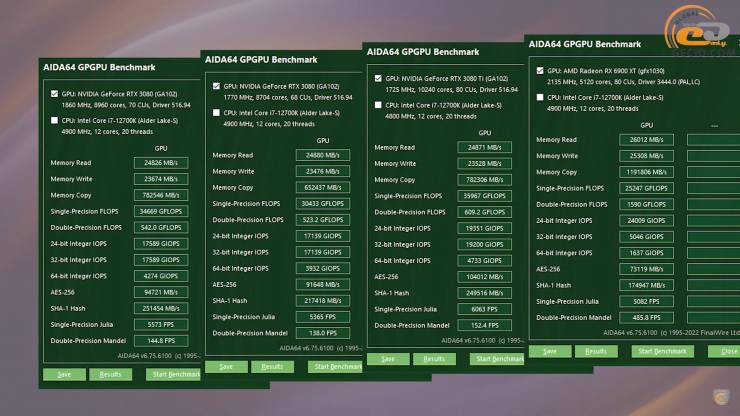Enable CPU checkbox in 1770 MHz RTX 3080 window
Screen dimensions: 740x416
click(x=216, y=113)
